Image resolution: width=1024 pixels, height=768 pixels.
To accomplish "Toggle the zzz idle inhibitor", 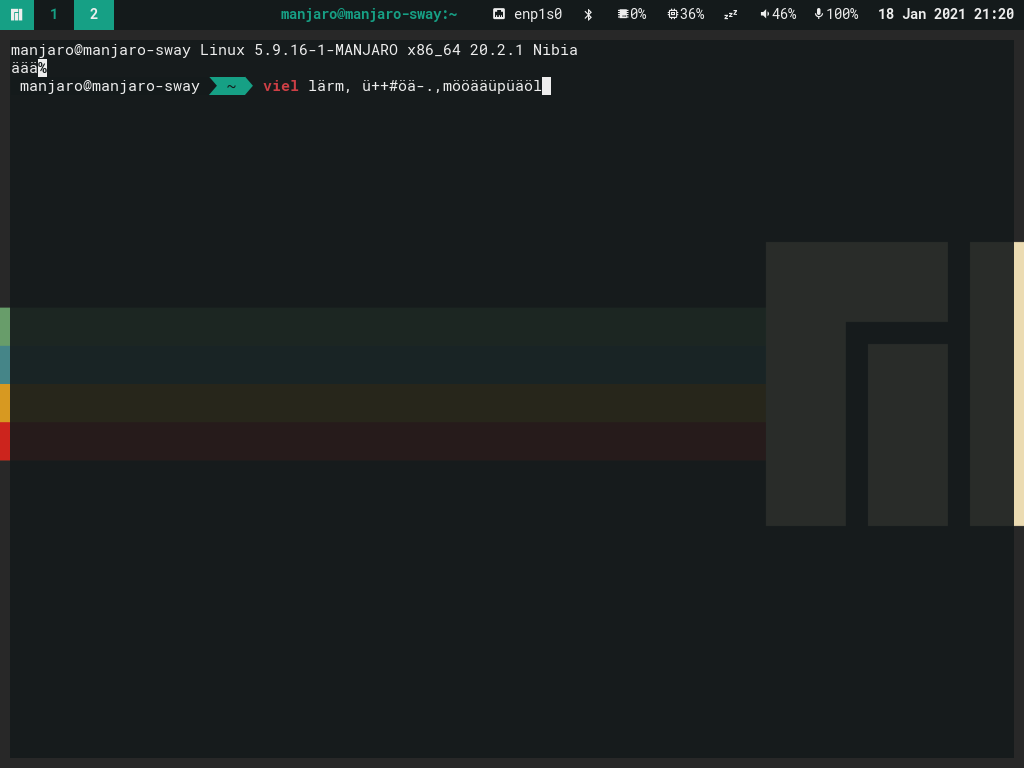I will point(733,14).
